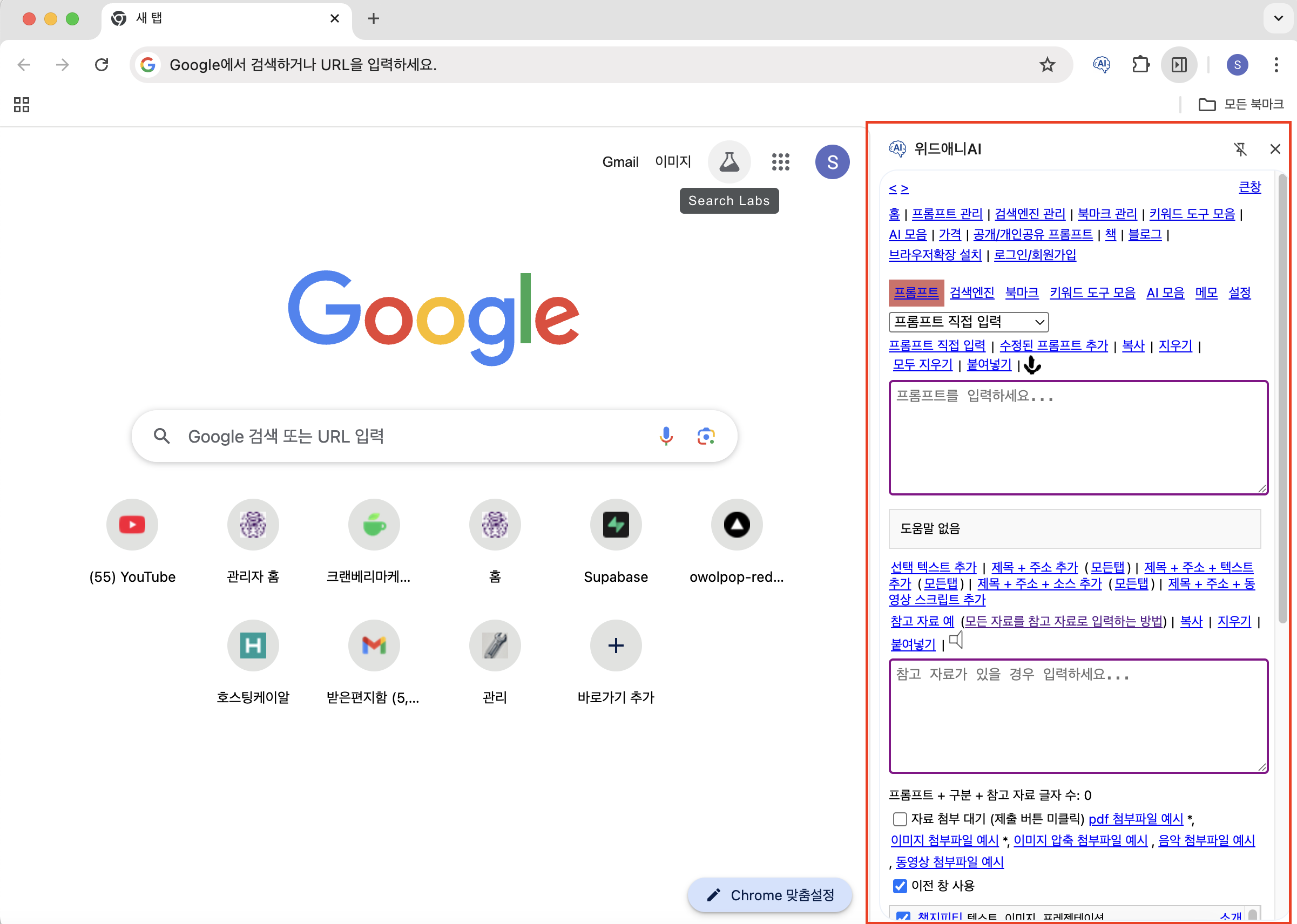The width and height of the screenshot is (1297, 924).
Task: Click the speaker icon next to 붙여넣기
Action: [x=956, y=641]
